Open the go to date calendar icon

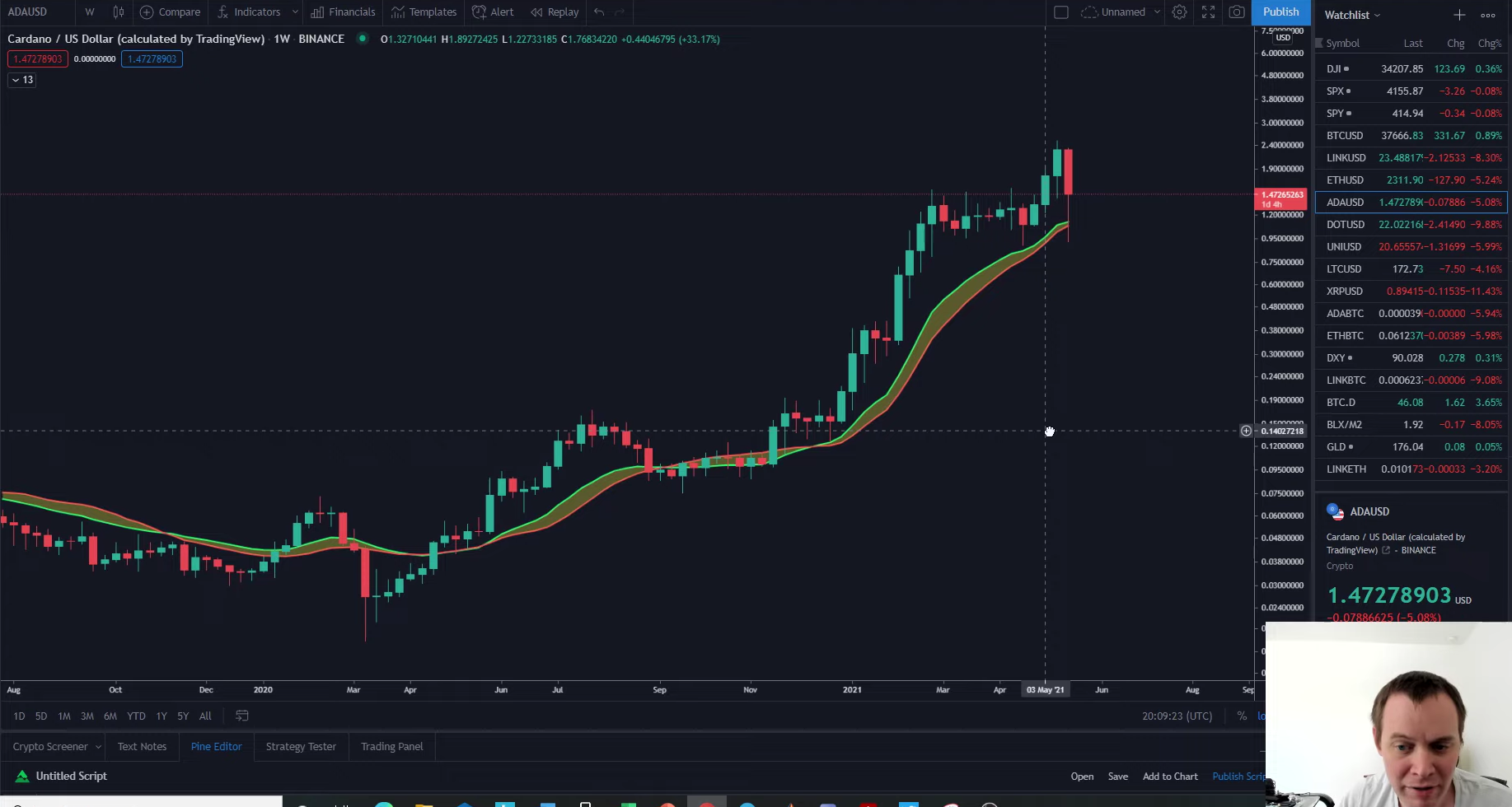[x=242, y=716]
